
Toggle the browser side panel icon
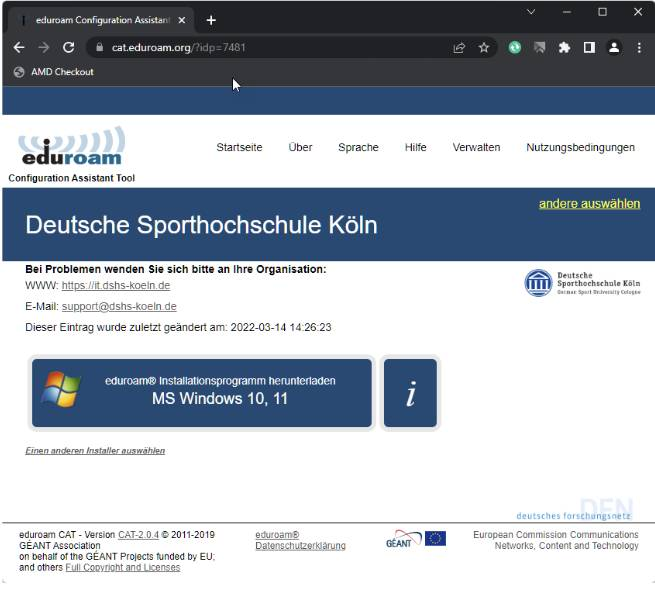coord(589,48)
